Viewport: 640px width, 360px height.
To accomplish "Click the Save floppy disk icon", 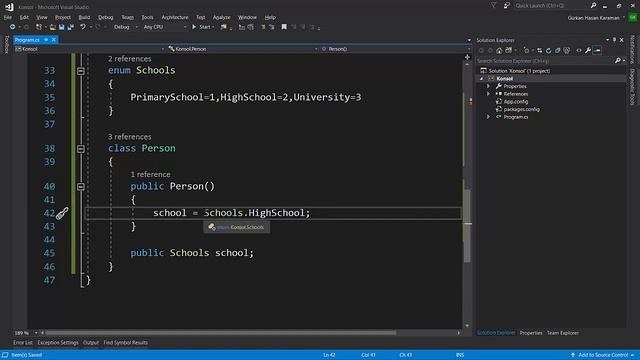I will click(x=62, y=27).
